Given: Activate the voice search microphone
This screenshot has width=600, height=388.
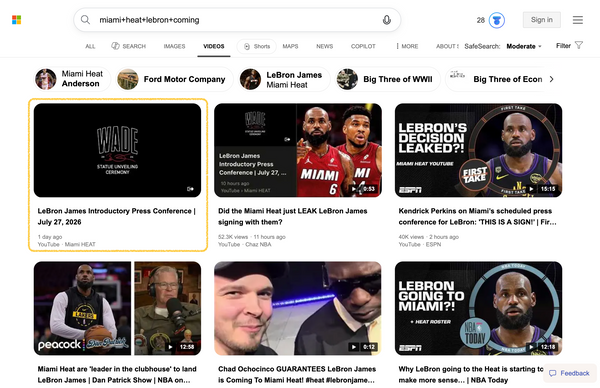Looking at the screenshot, I should pos(386,20).
